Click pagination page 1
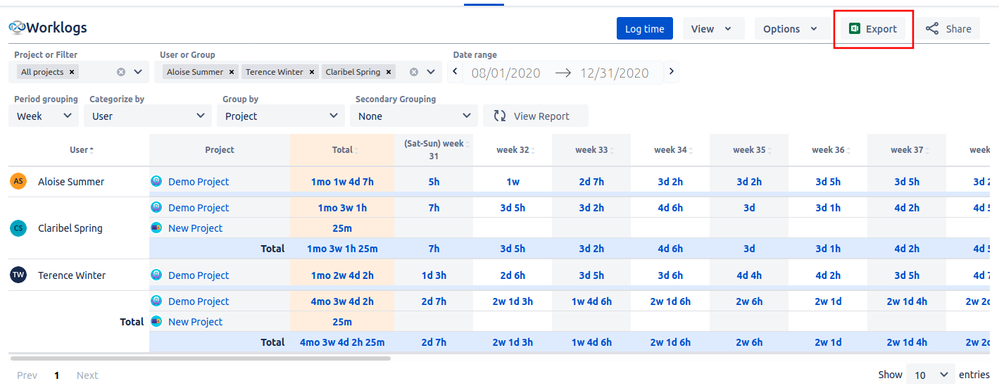Image resolution: width=999 pixels, height=384 pixels. coord(56,375)
